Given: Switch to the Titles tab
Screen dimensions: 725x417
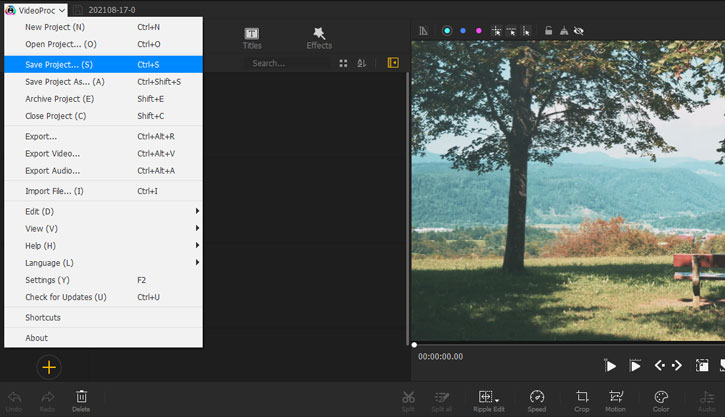Looking at the screenshot, I should 252,38.
